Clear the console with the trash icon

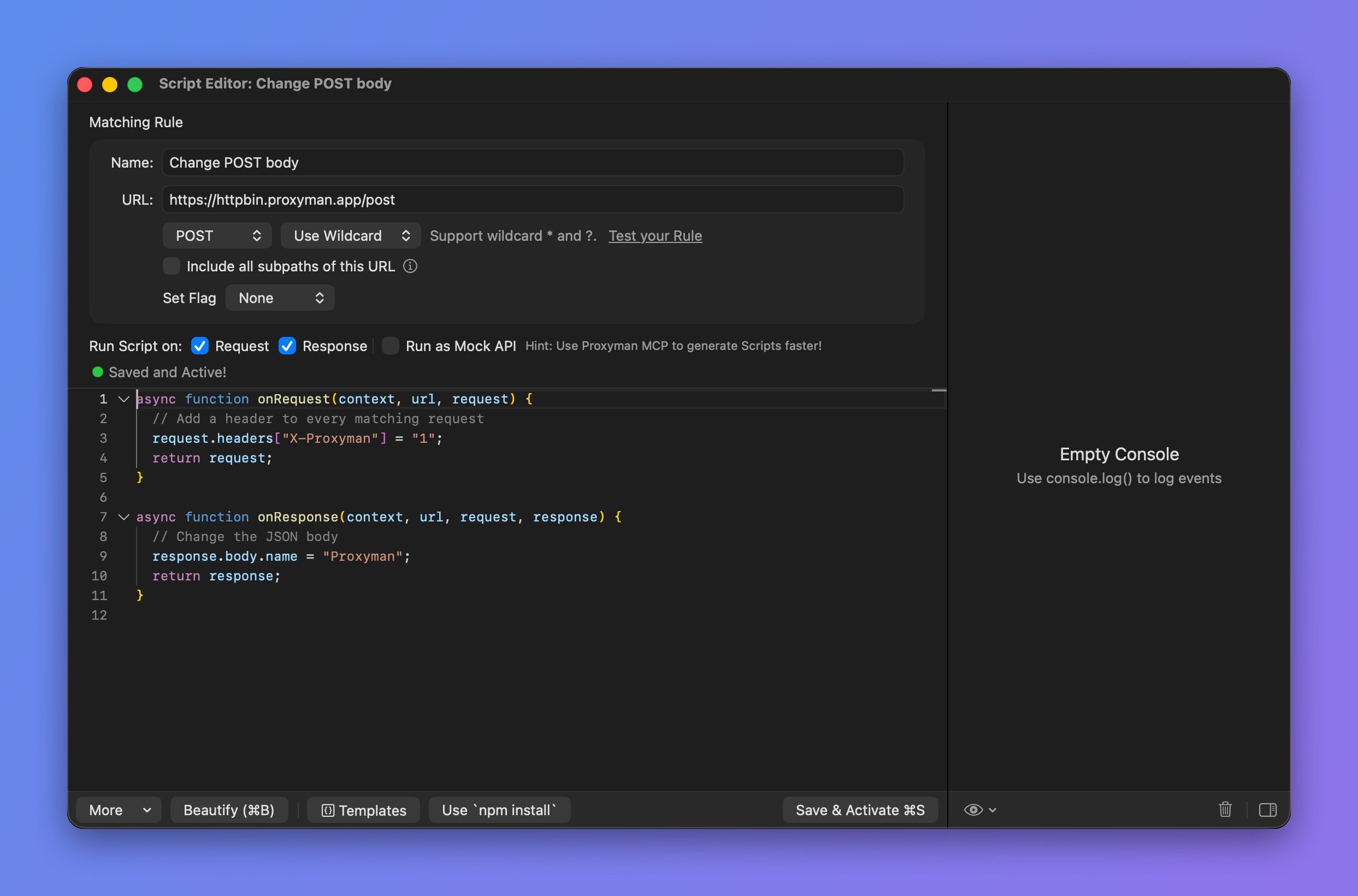1225,809
